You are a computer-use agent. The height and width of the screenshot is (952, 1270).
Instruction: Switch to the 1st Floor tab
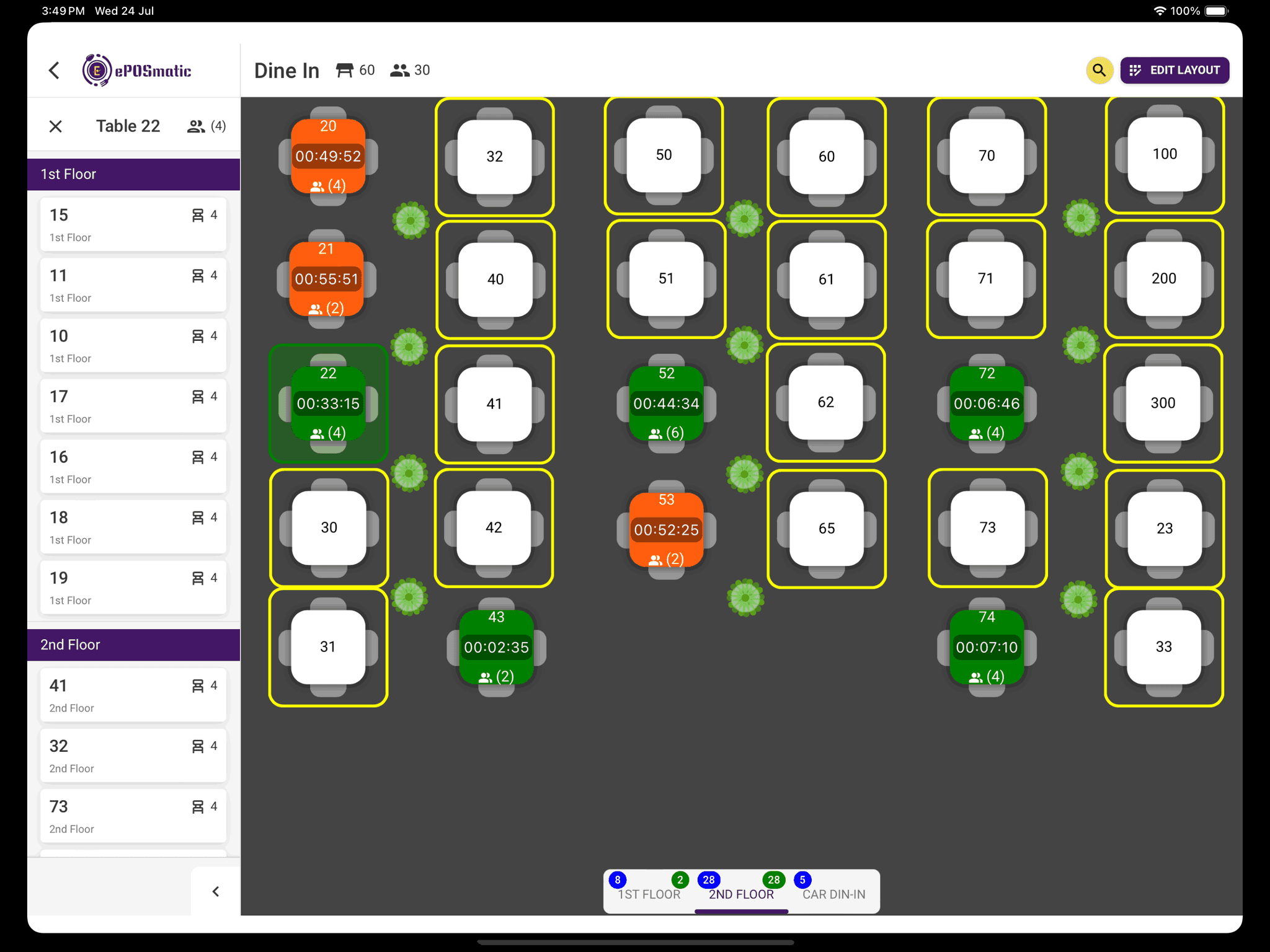click(x=649, y=894)
